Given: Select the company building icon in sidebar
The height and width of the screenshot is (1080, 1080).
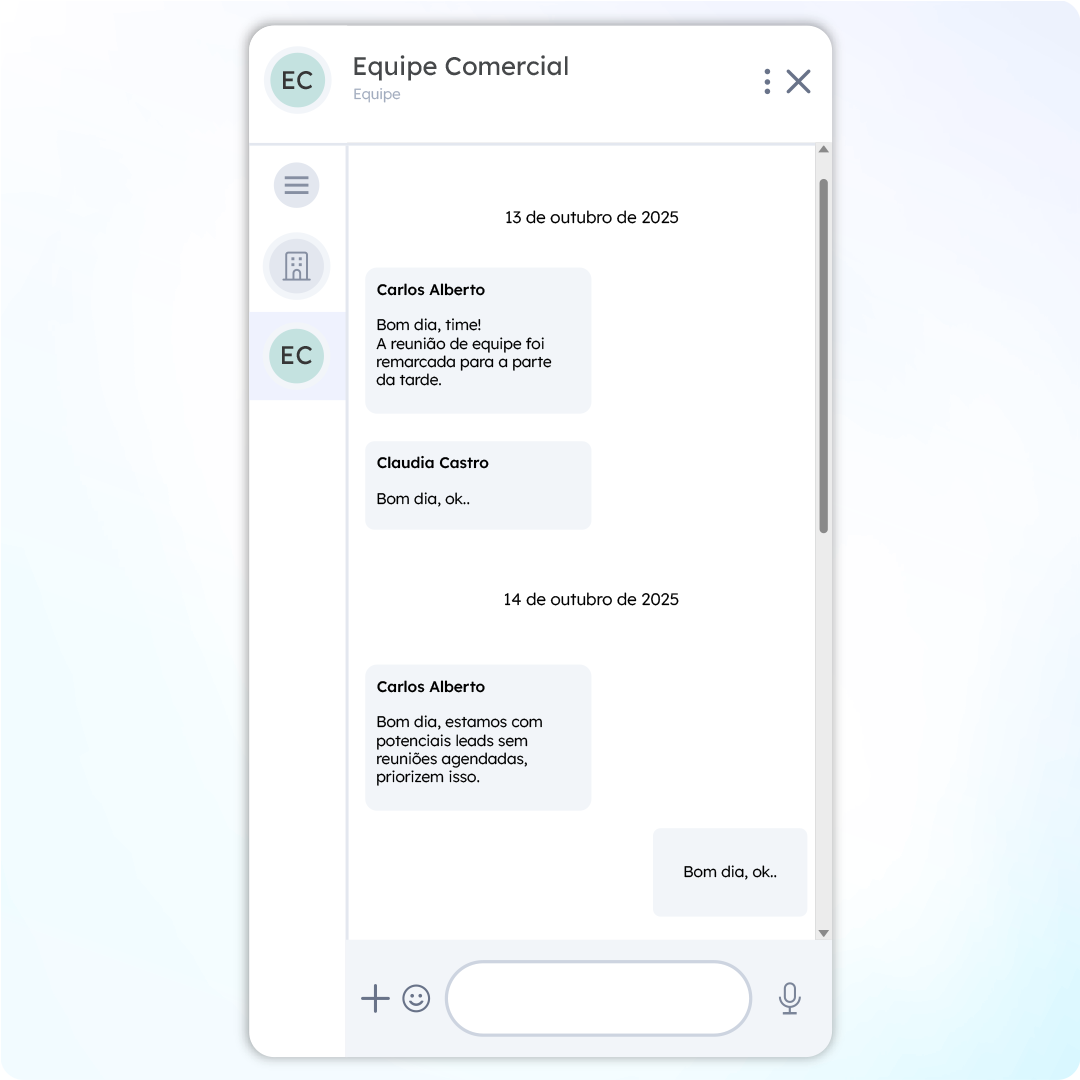Looking at the screenshot, I should tap(296, 266).
